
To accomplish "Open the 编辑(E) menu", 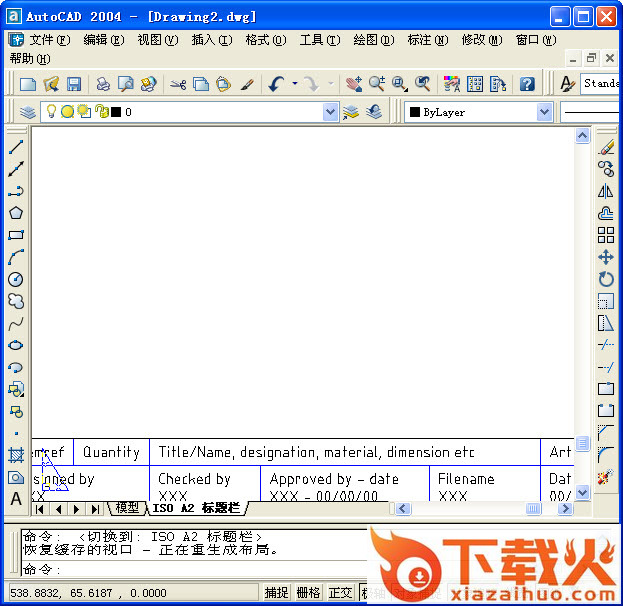I will pos(104,40).
